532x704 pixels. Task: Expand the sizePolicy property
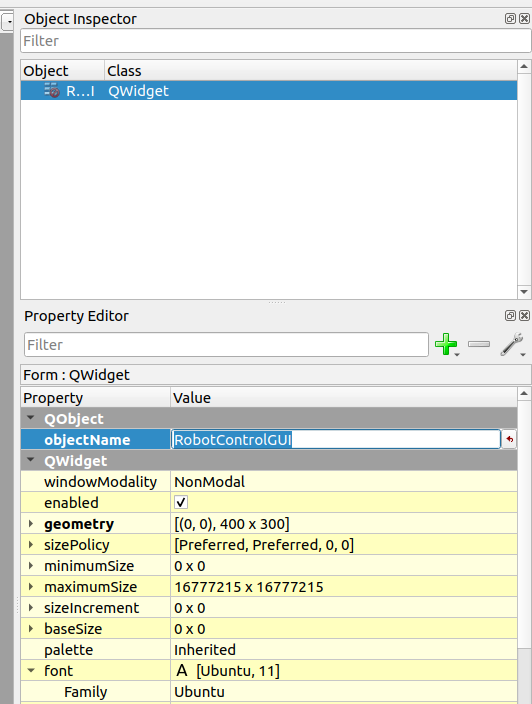coord(31,545)
